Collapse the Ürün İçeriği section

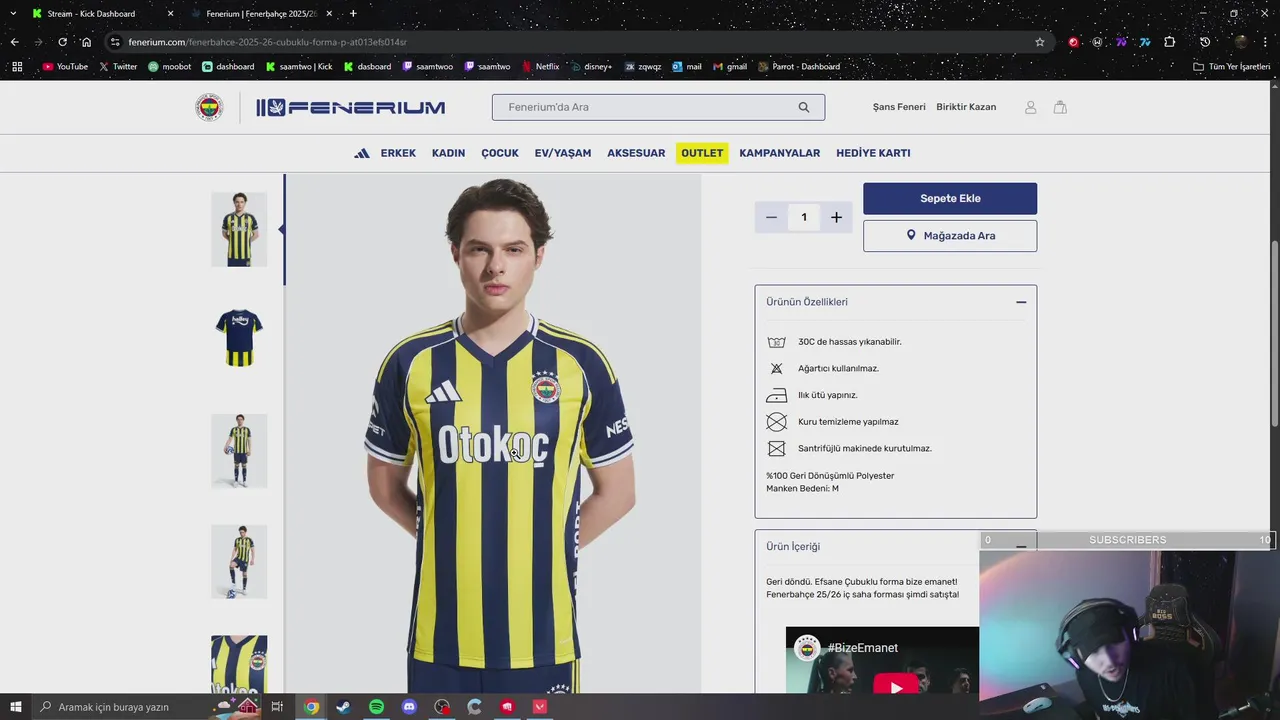pyautogui.click(x=1021, y=546)
